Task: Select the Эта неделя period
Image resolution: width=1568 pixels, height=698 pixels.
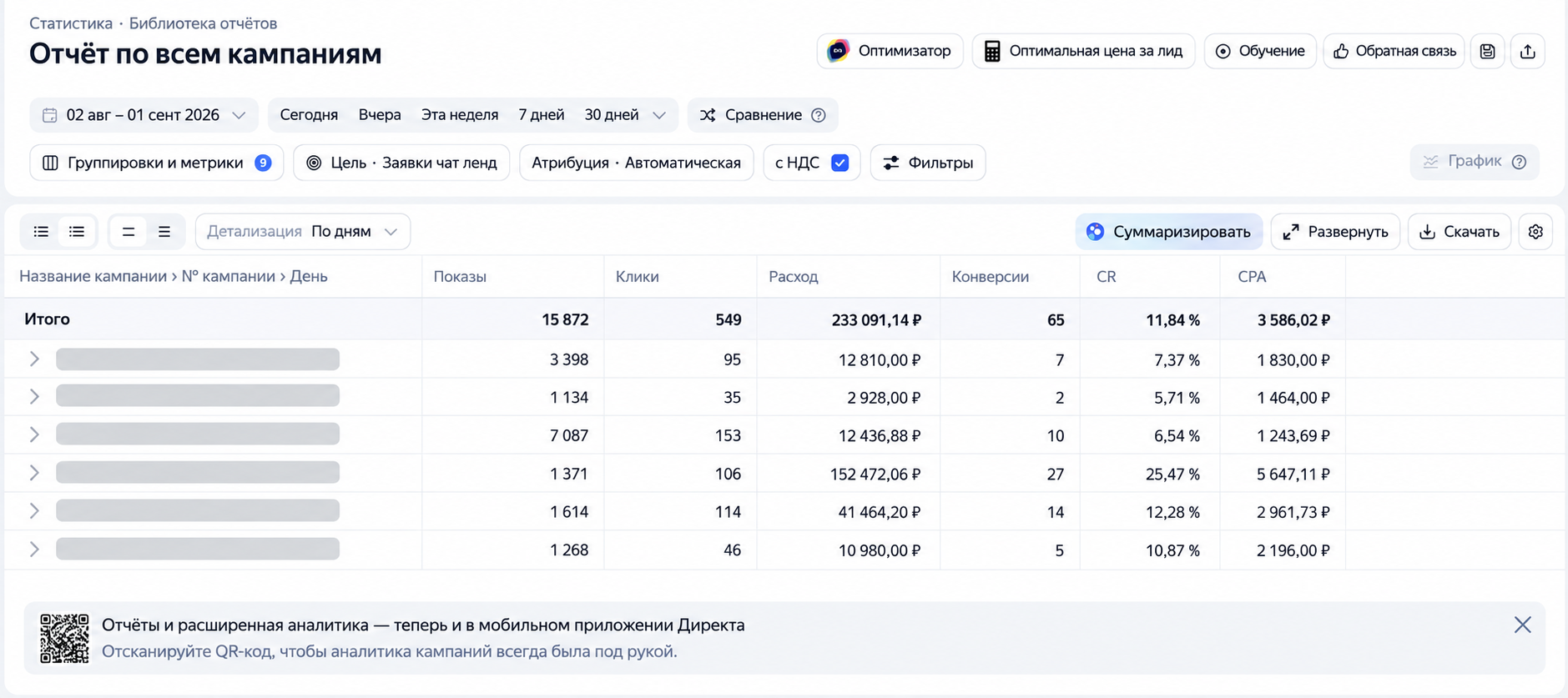Action: 460,115
